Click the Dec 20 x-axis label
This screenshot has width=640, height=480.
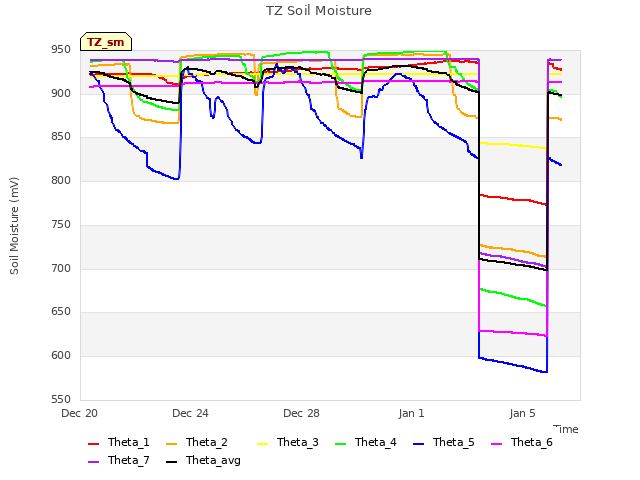pyautogui.click(x=80, y=413)
